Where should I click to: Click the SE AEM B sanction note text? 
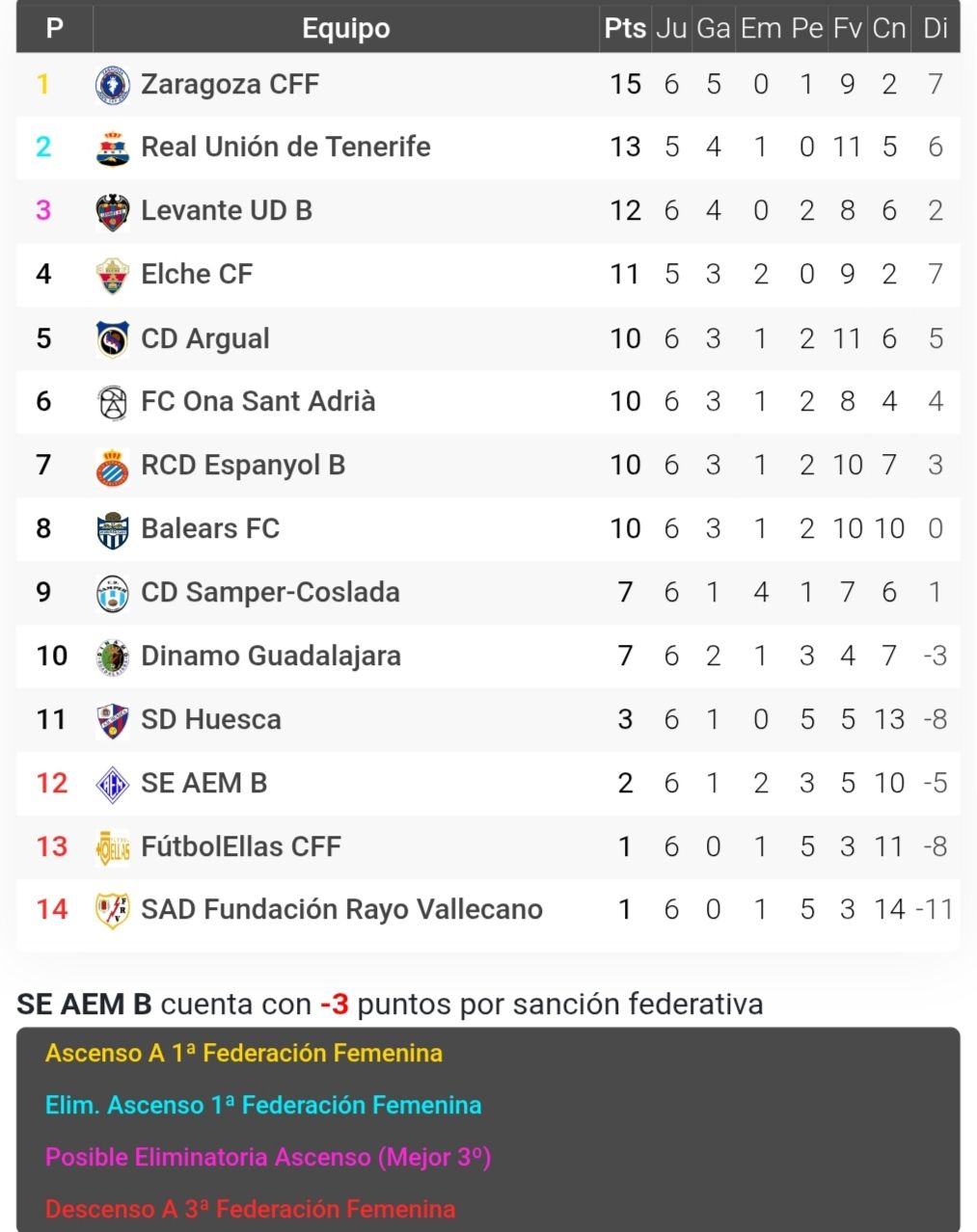(x=390, y=1004)
